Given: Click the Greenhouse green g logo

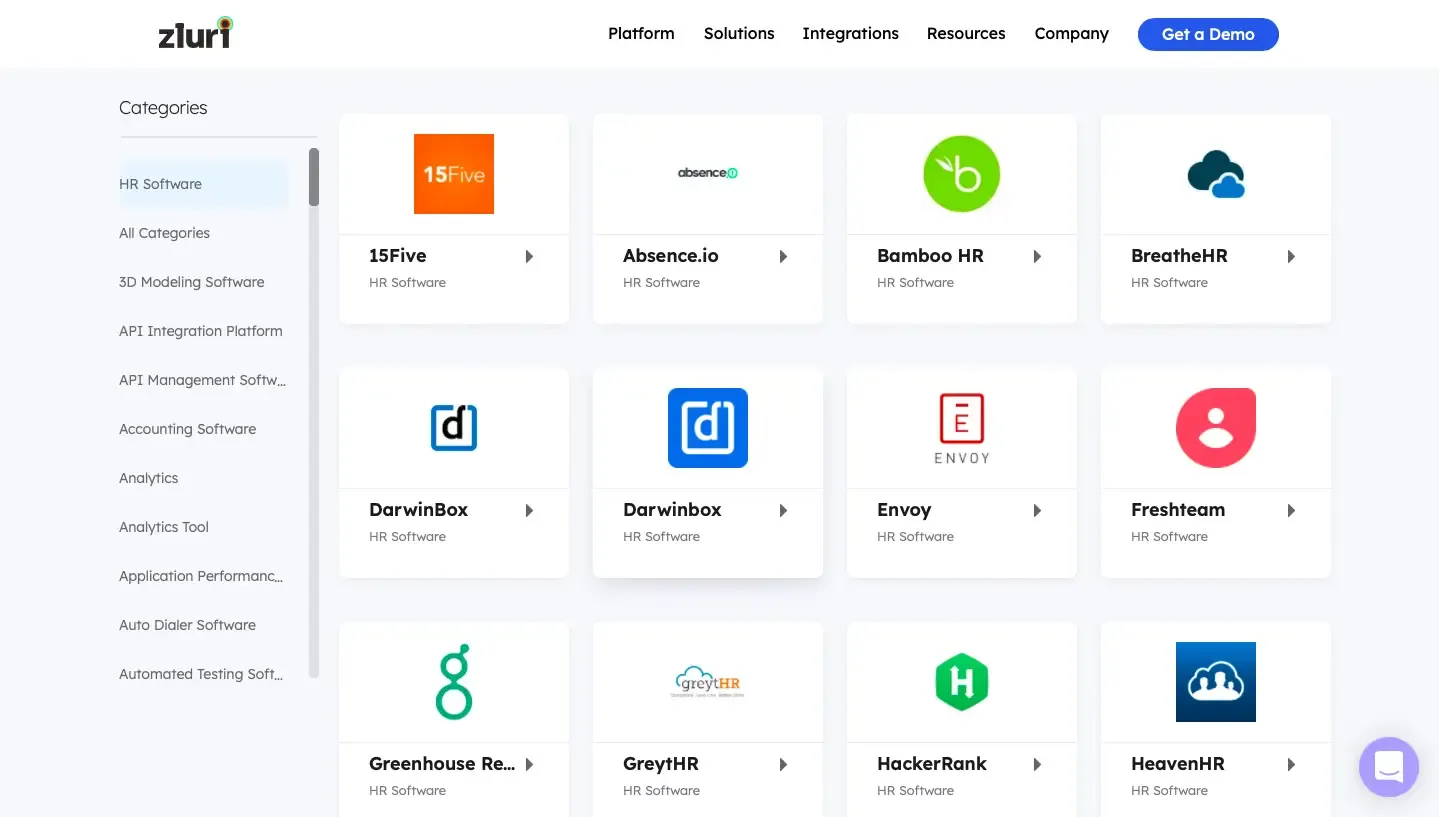Looking at the screenshot, I should click(x=454, y=682).
